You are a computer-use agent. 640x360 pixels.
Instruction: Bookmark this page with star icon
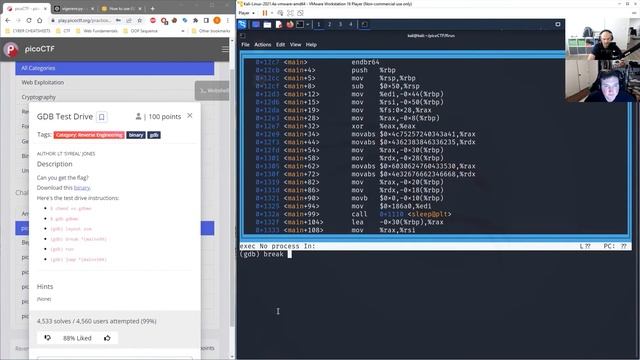point(140,20)
